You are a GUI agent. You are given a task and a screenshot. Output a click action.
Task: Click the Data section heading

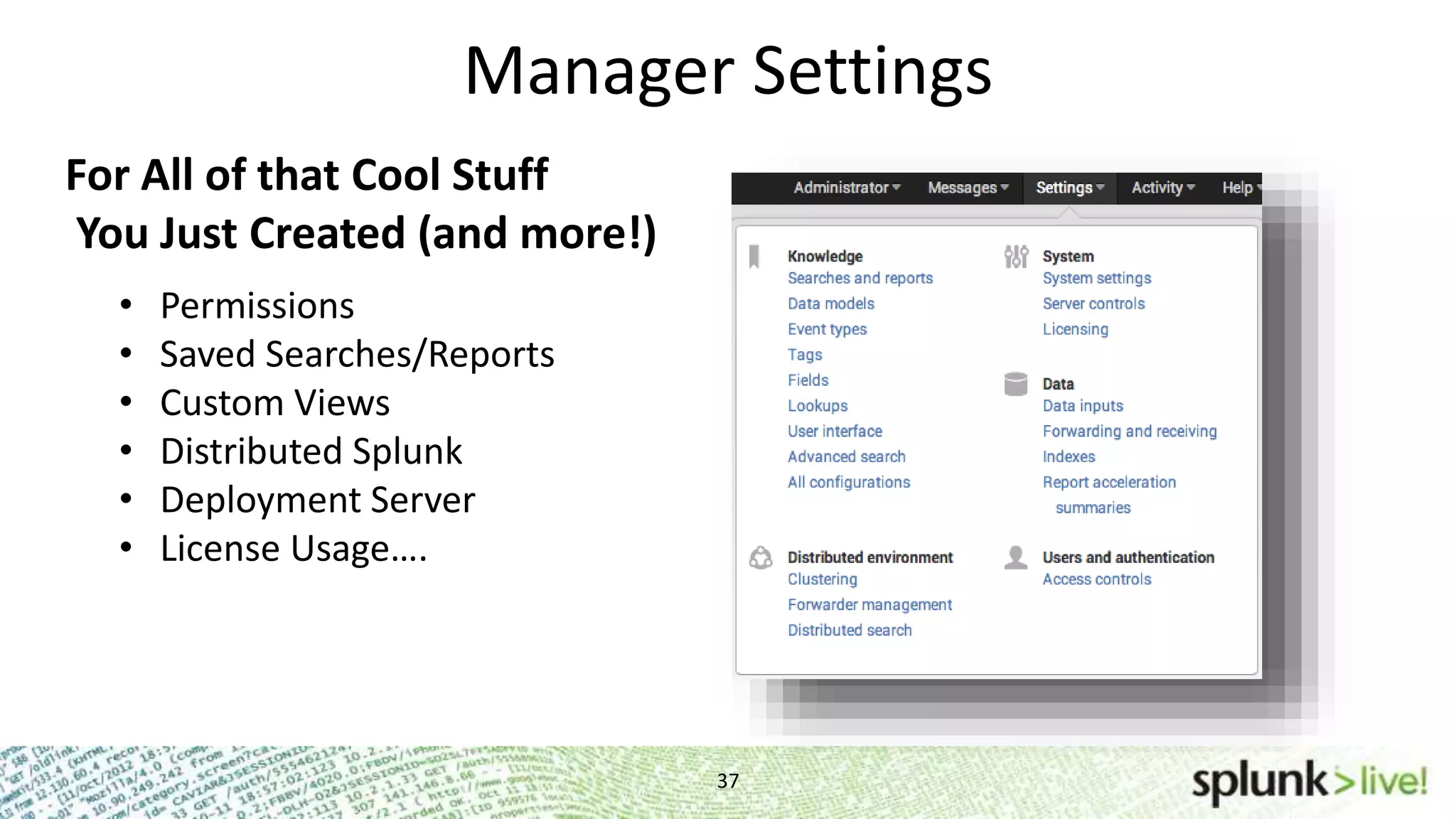1059,385
